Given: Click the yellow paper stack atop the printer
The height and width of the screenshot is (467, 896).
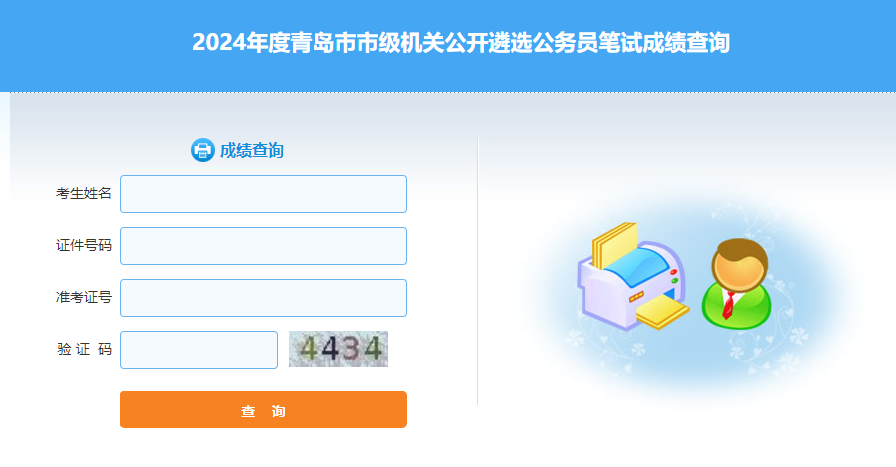Looking at the screenshot, I should coord(614,245).
